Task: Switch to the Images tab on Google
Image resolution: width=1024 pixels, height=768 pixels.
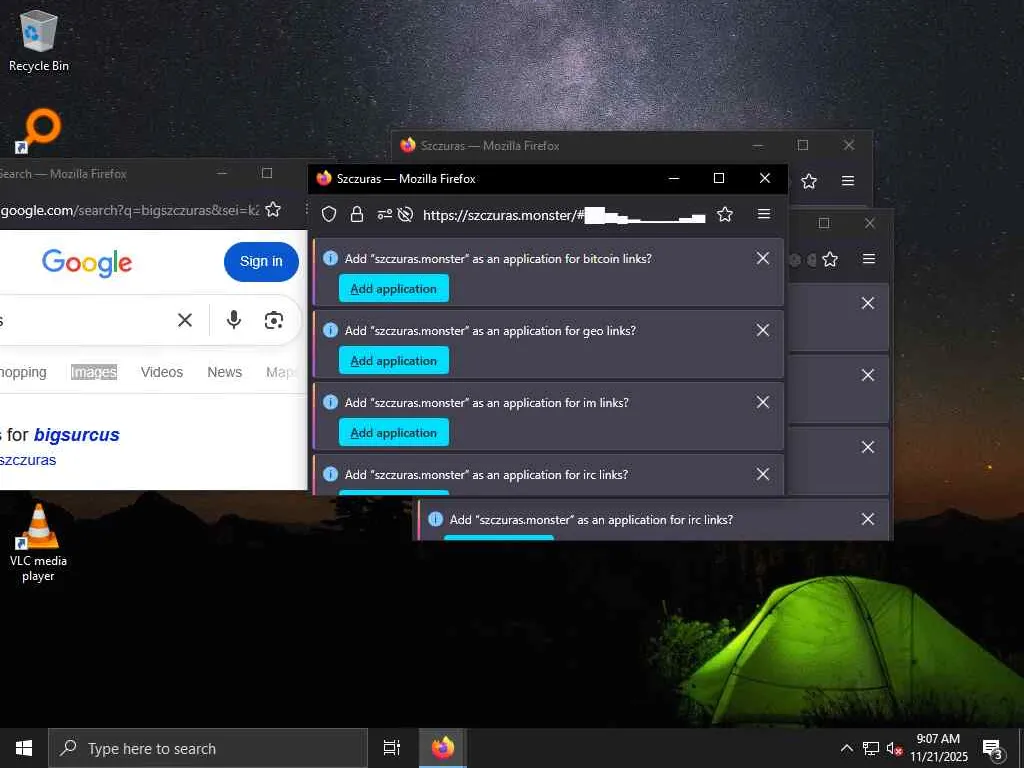Action: tap(94, 372)
